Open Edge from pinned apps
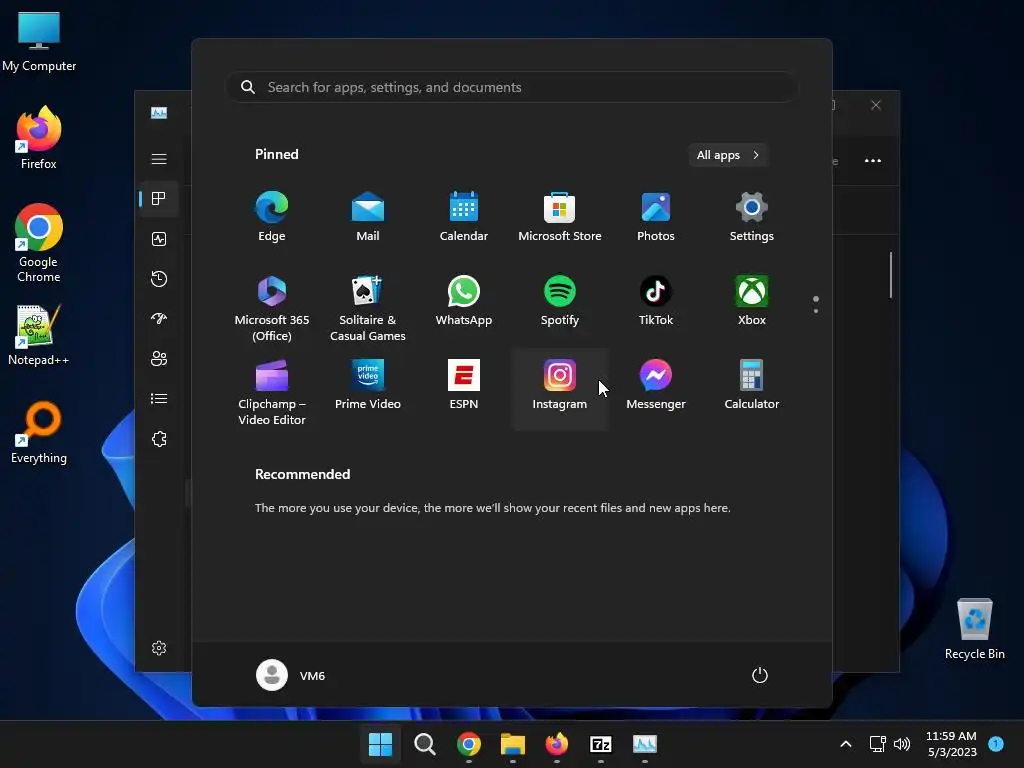1024x768 pixels. [272, 217]
